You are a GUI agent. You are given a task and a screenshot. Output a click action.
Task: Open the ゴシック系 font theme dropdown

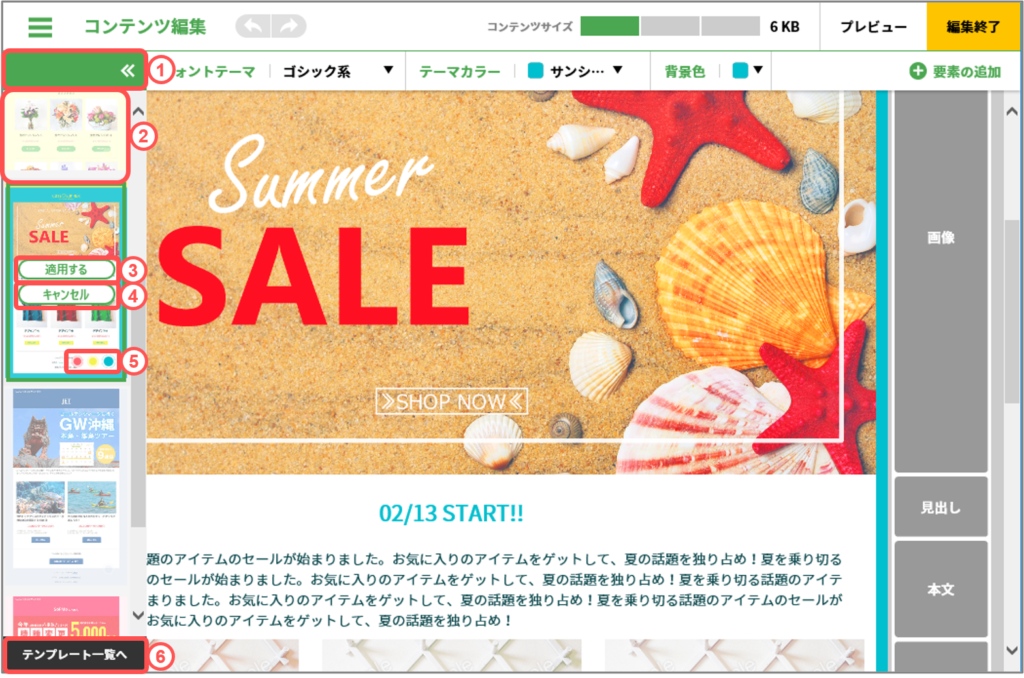(337, 71)
